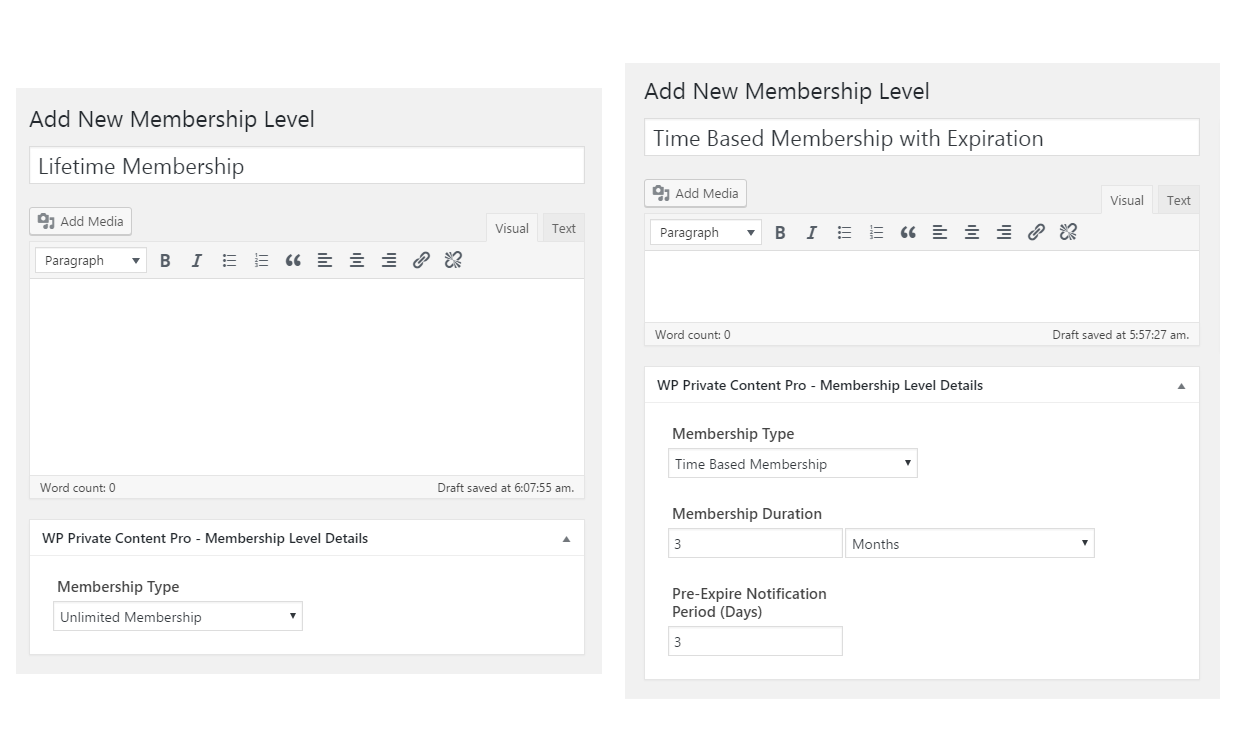
Task: Insert numbered list in Time Based Membership editor
Action: point(876,232)
